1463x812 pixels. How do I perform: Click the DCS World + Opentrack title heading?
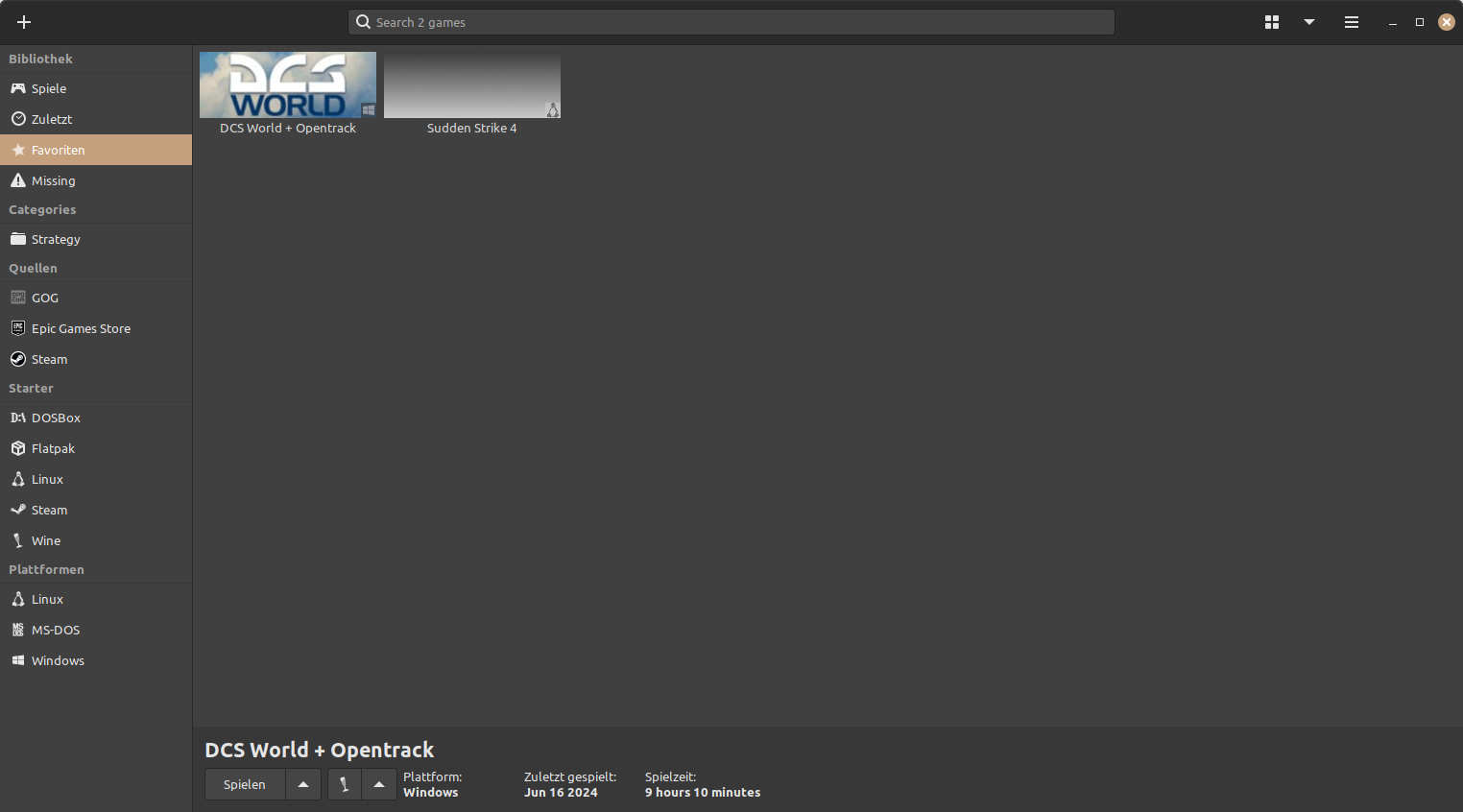pos(319,750)
